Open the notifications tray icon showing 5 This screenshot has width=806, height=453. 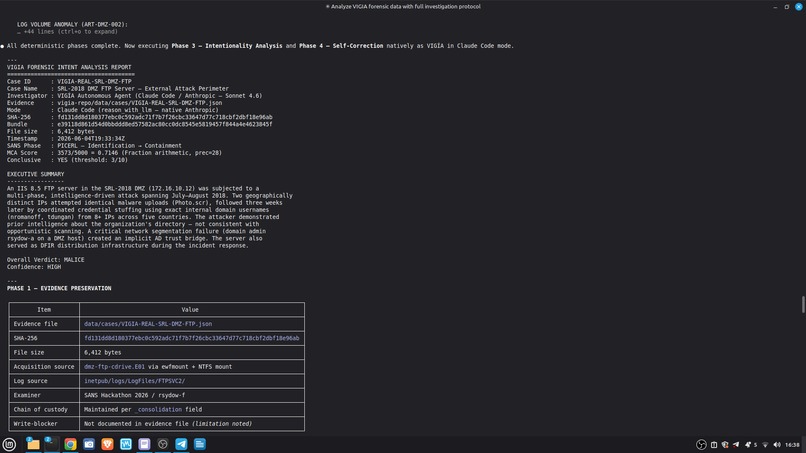point(750,445)
